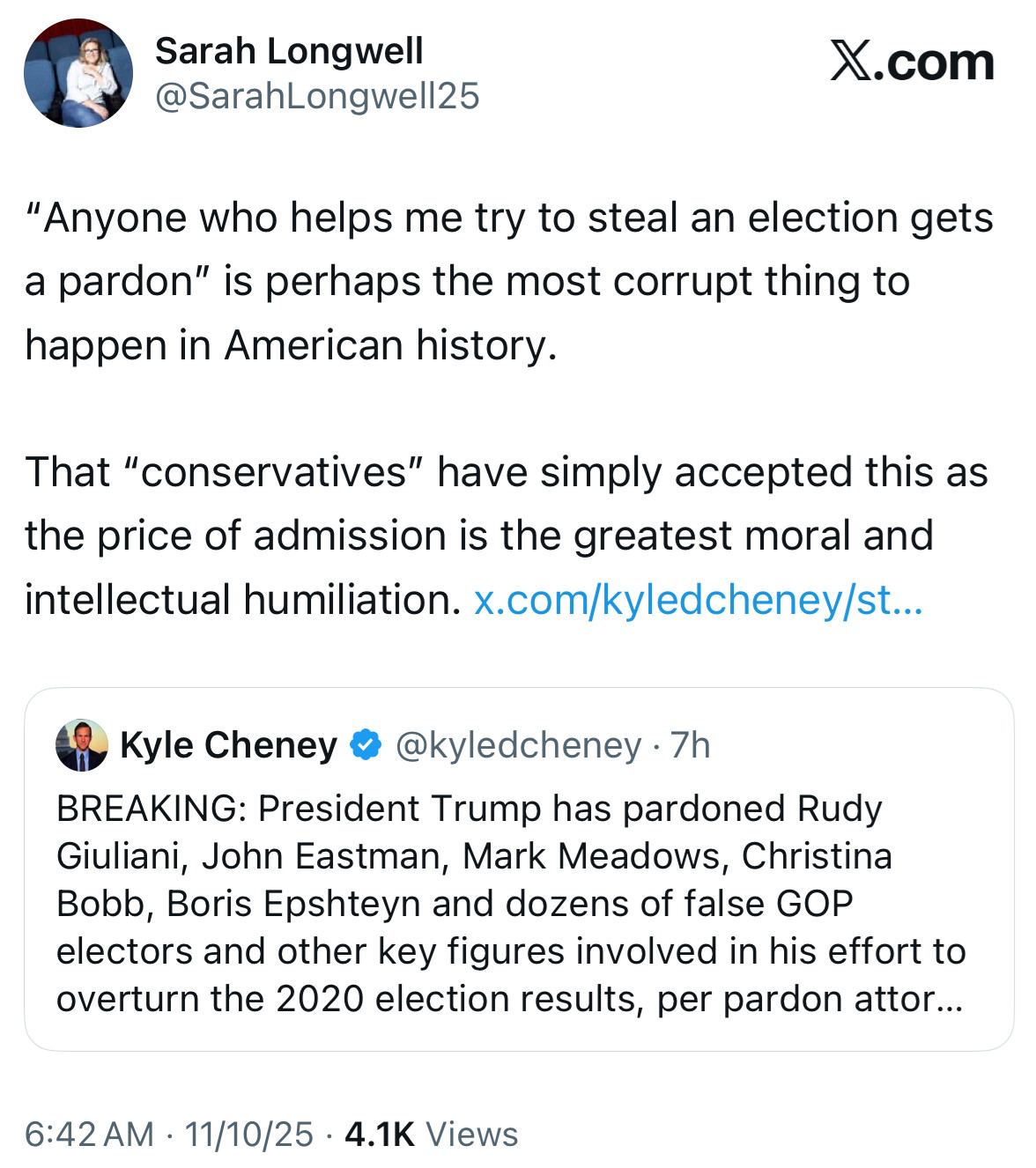This screenshot has height=1168, width=1036.
Task: Open the x.com/kyledcheney/st... link
Action: point(698,600)
